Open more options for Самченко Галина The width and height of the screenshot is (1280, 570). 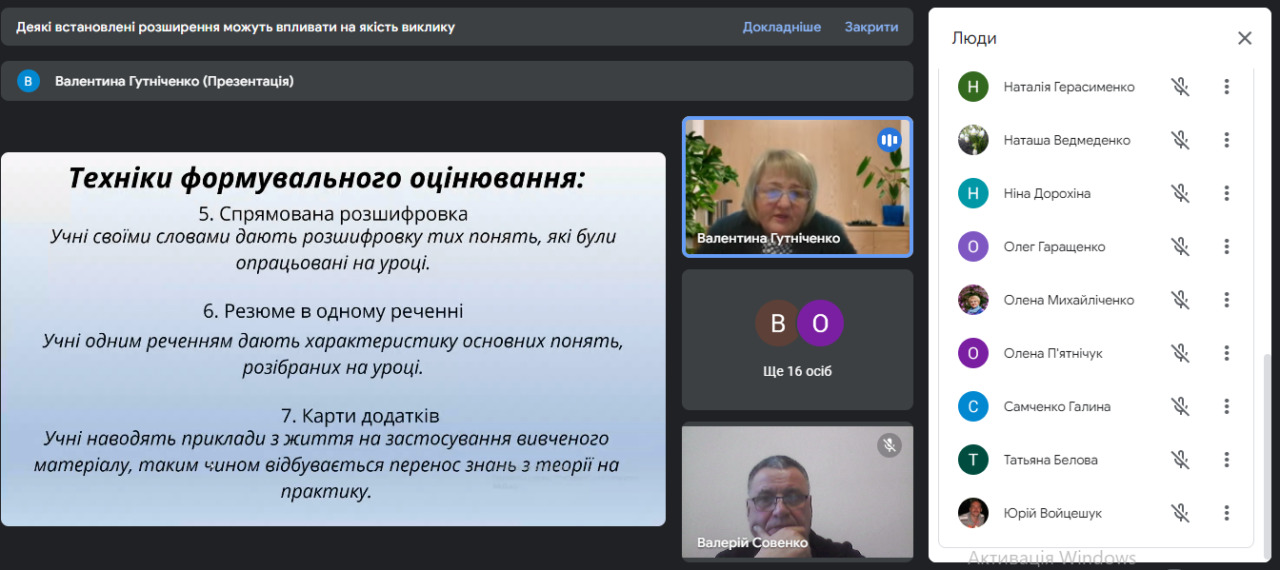point(1226,406)
